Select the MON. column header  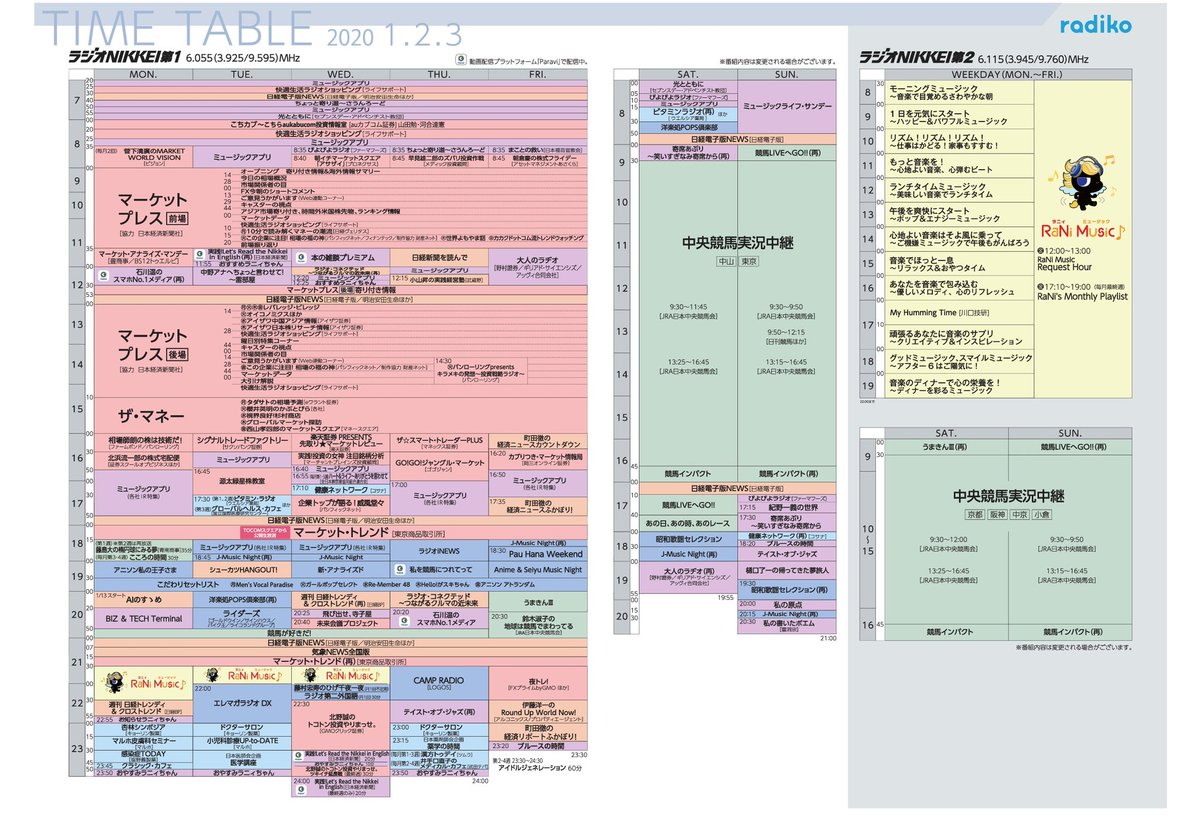point(142,74)
